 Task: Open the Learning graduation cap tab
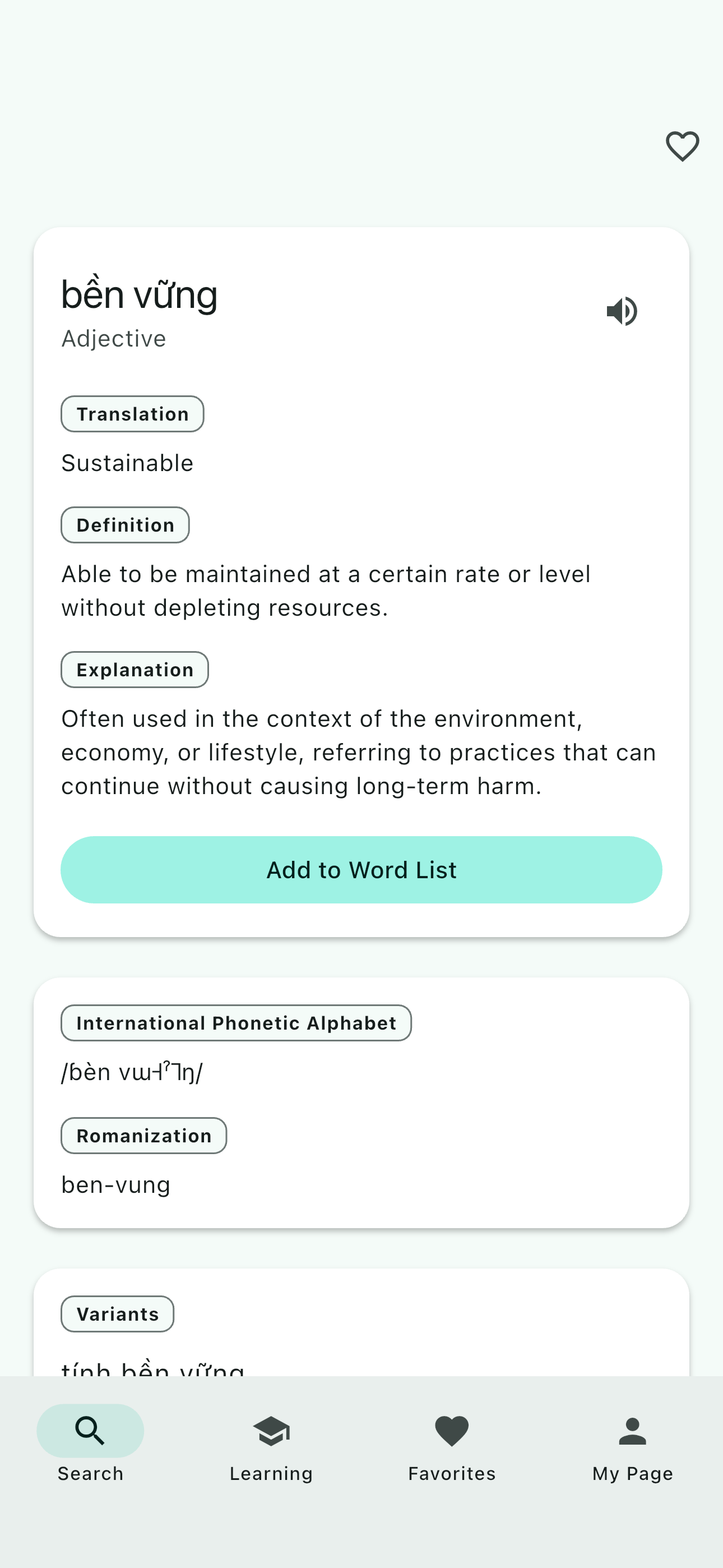(x=271, y=1432)
